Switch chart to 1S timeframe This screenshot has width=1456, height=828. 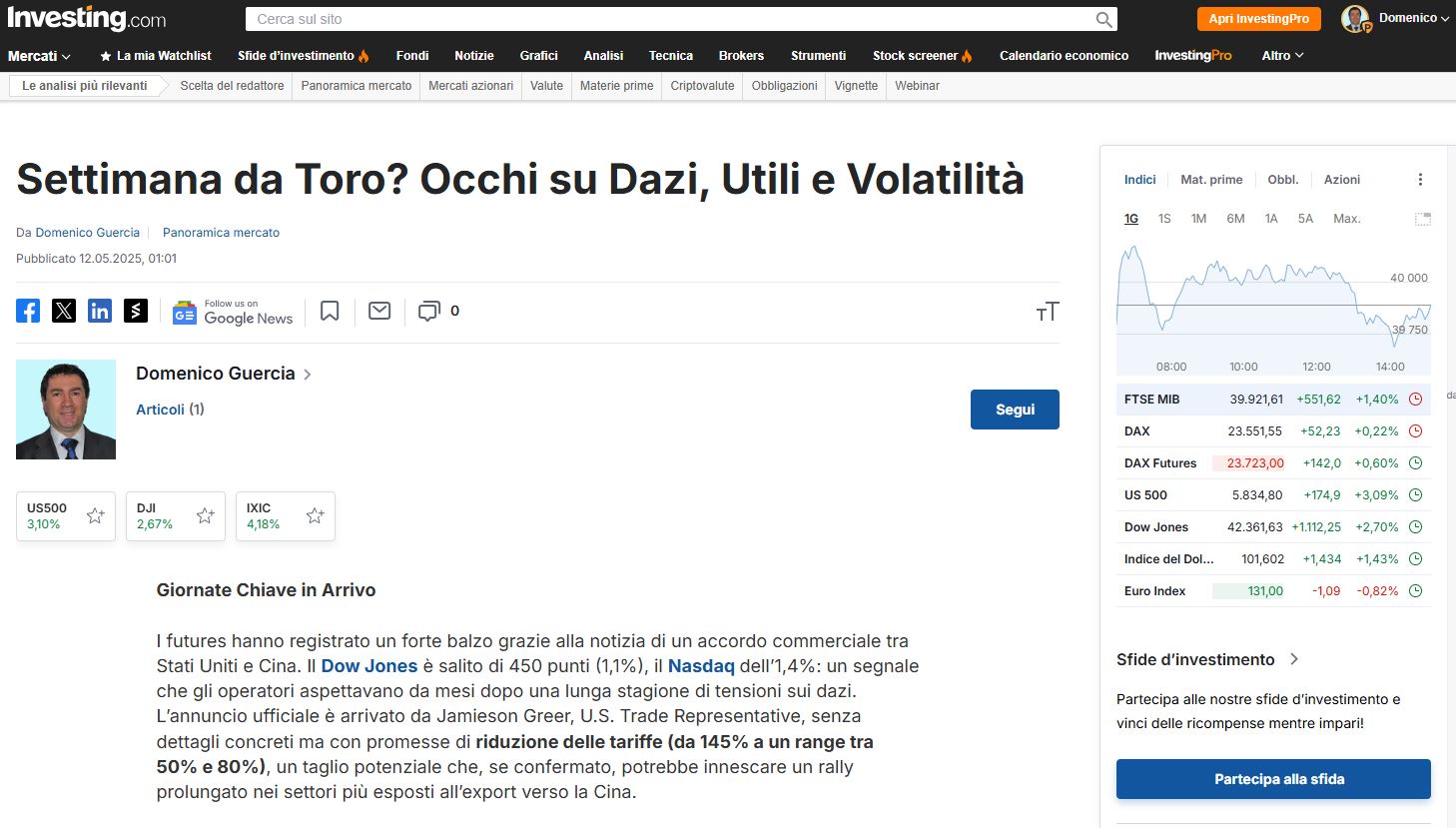click(x=1164, y=219)
